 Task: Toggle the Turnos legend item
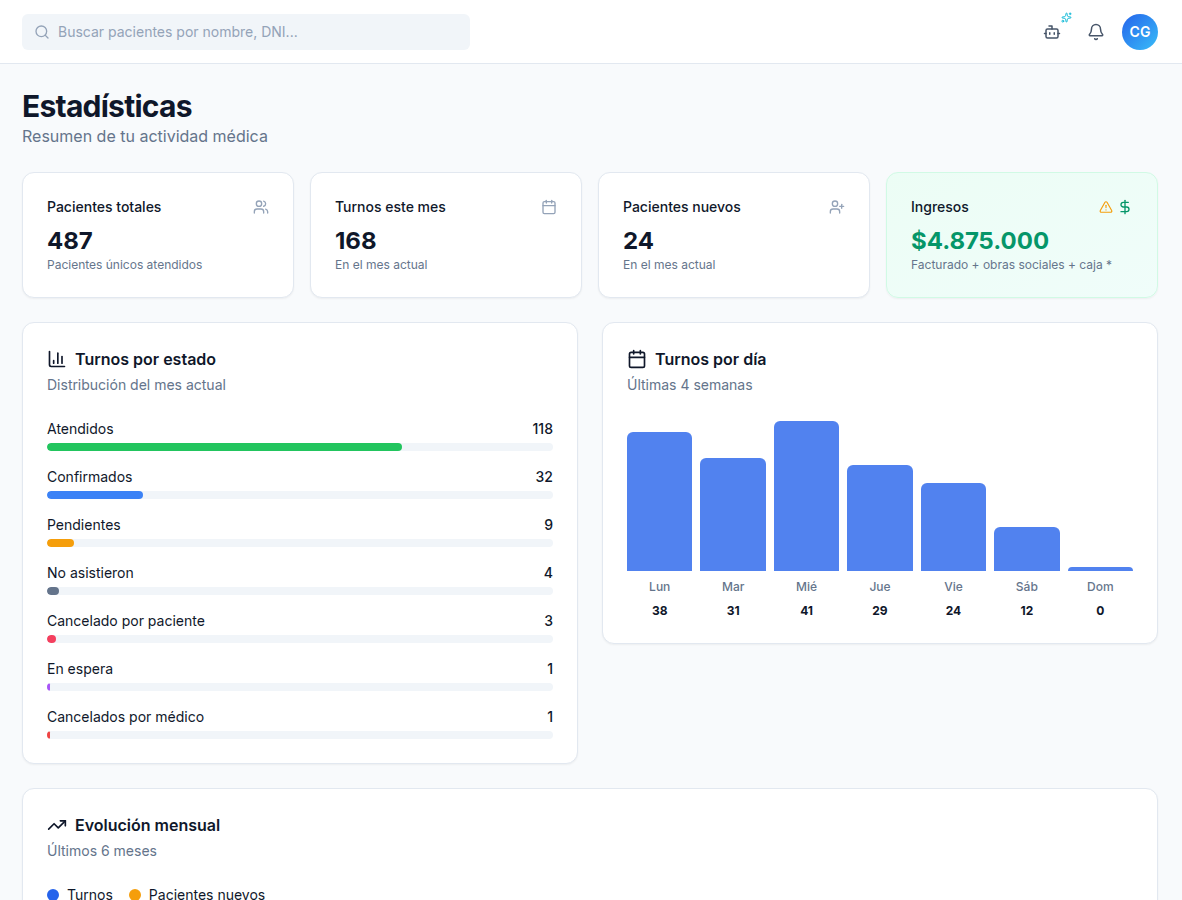point(80,894)
